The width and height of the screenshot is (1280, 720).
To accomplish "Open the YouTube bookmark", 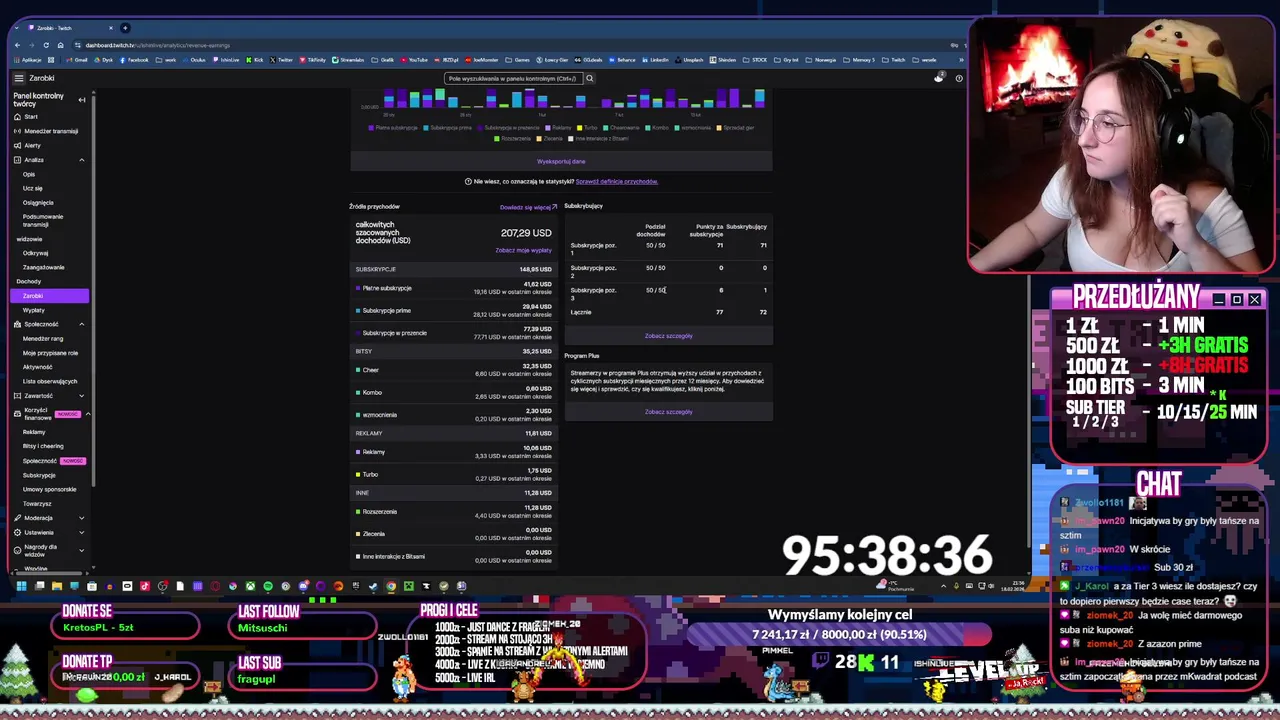I will pos(415,60).
